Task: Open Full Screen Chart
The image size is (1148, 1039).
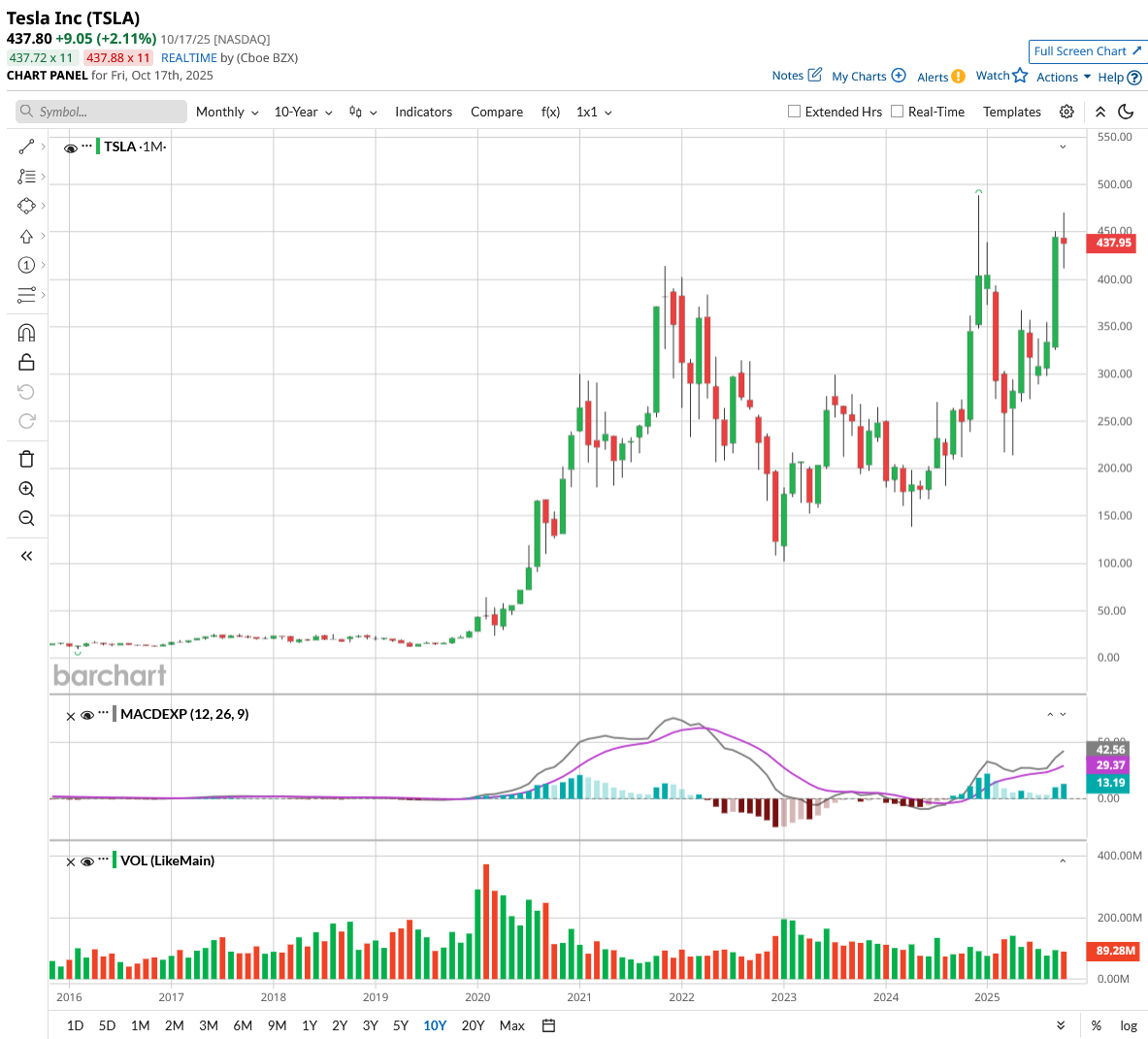Action: (1087, 51)
